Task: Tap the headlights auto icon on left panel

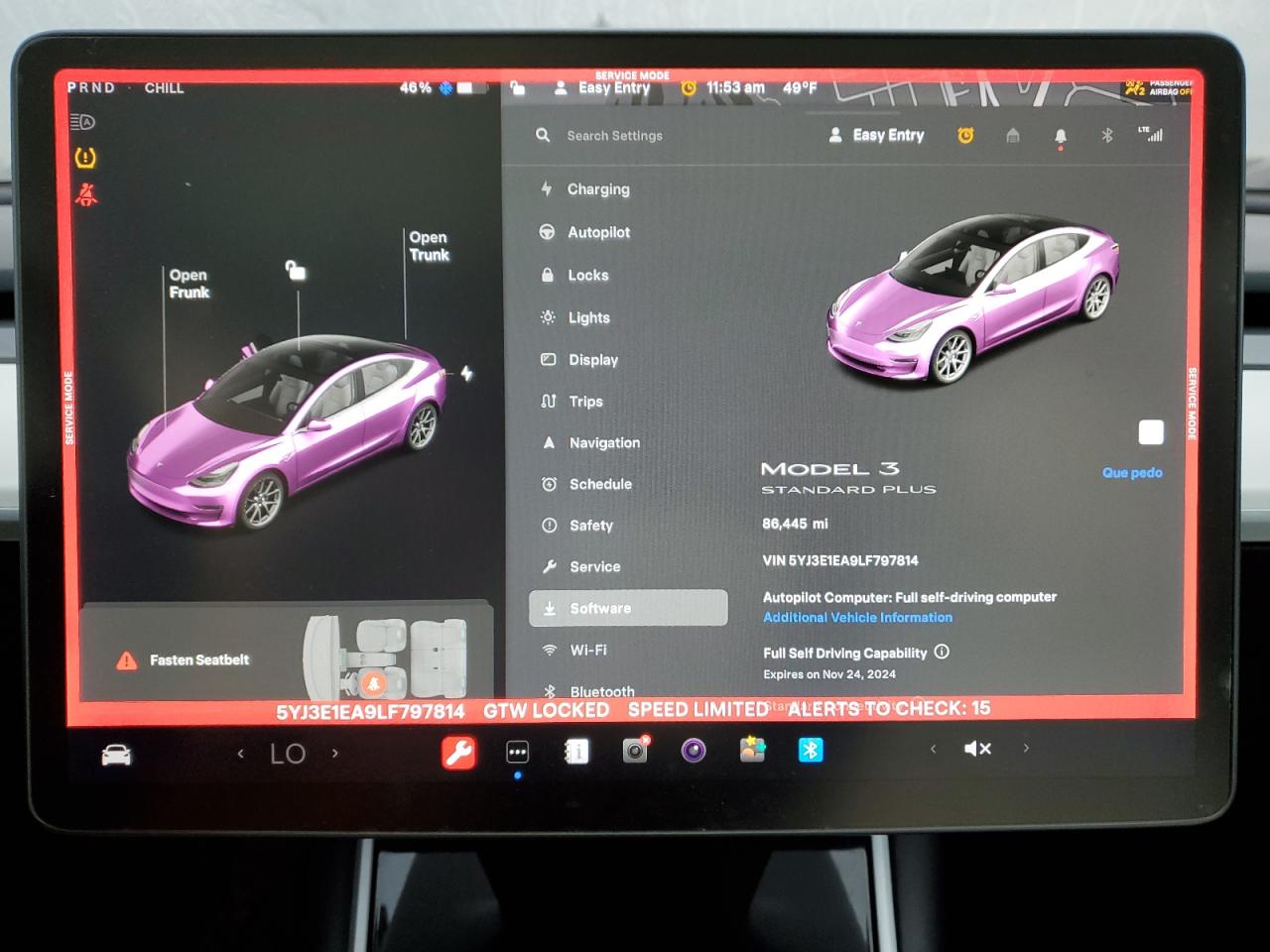Action: (82, 122)
